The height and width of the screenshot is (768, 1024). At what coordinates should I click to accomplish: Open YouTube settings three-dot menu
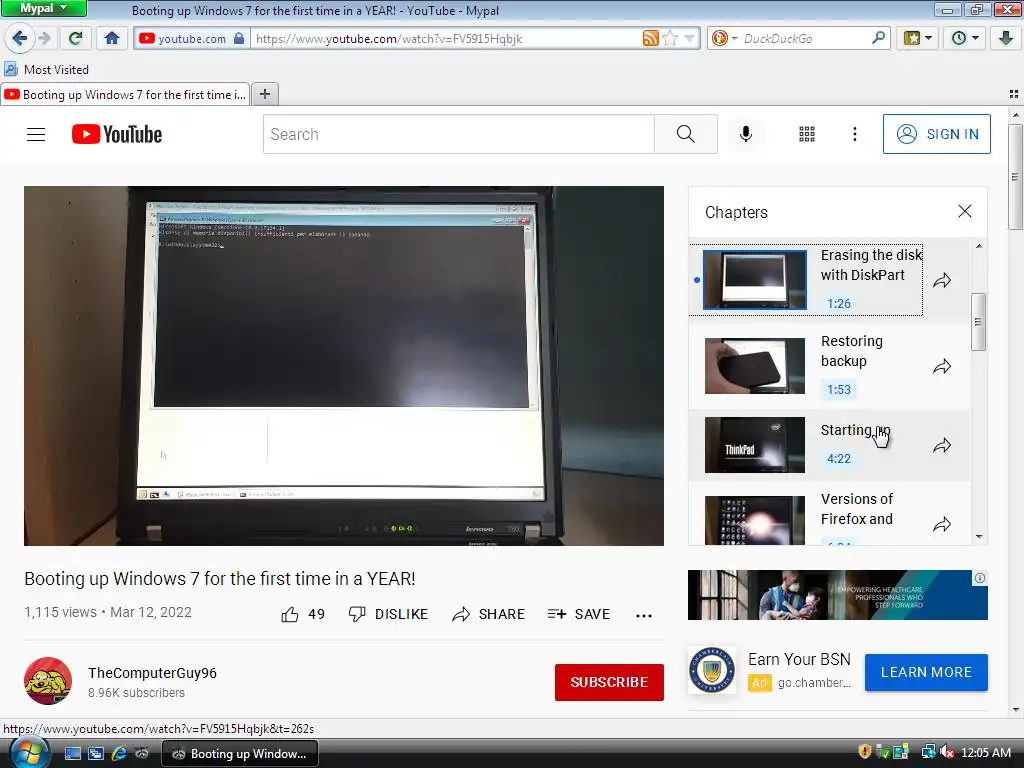point(855,135)
